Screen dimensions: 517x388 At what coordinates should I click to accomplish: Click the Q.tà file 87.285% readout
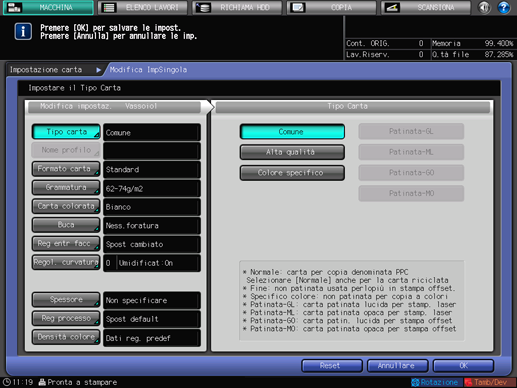coord(473,54)
